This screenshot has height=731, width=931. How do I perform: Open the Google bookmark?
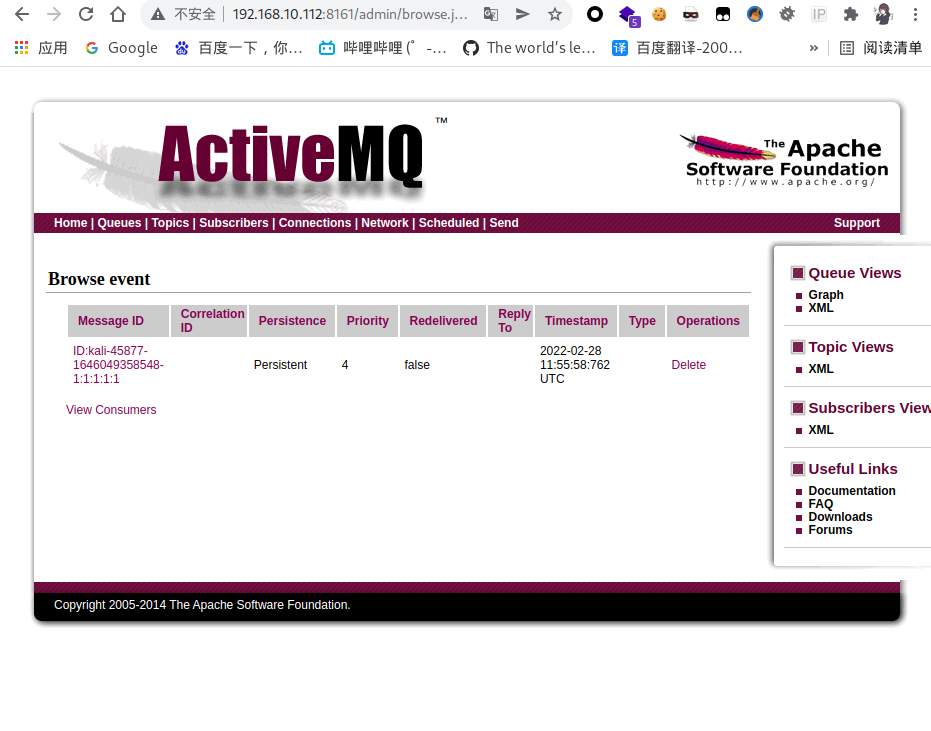tap(122, 48)
